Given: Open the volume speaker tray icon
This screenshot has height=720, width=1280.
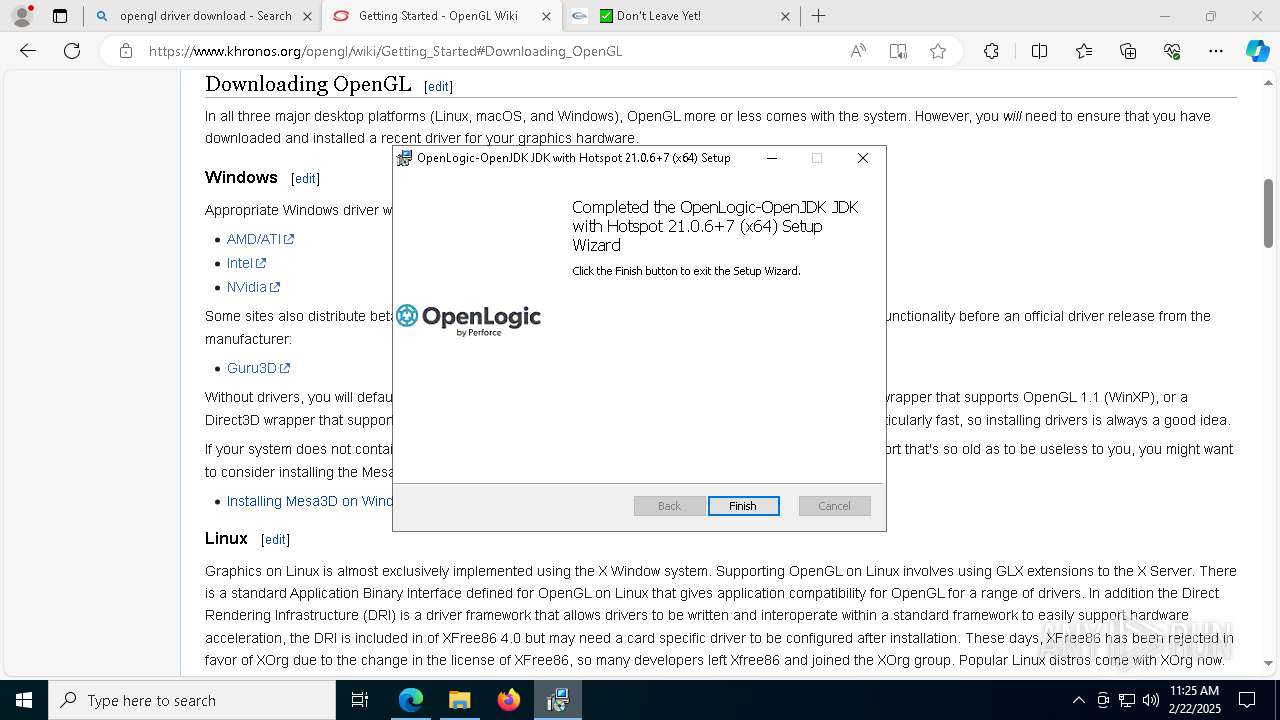Looking at the screenshot, I should [x=1150, y=700].
